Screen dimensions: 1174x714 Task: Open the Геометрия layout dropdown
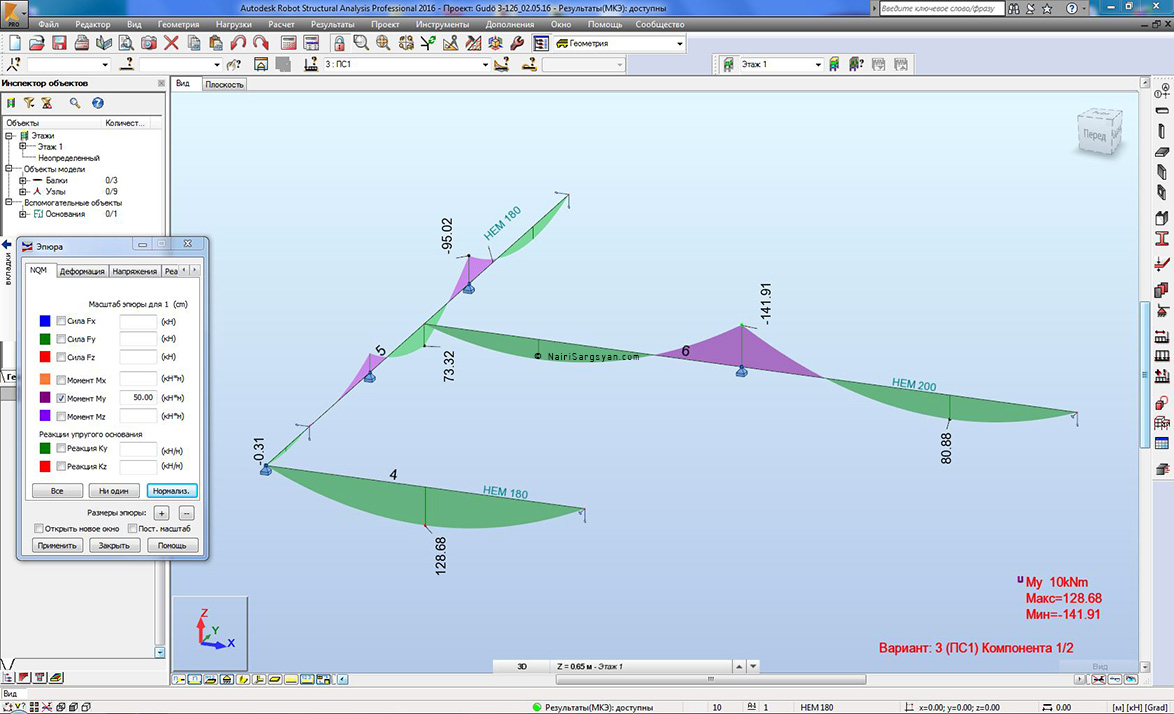[679, 43]
